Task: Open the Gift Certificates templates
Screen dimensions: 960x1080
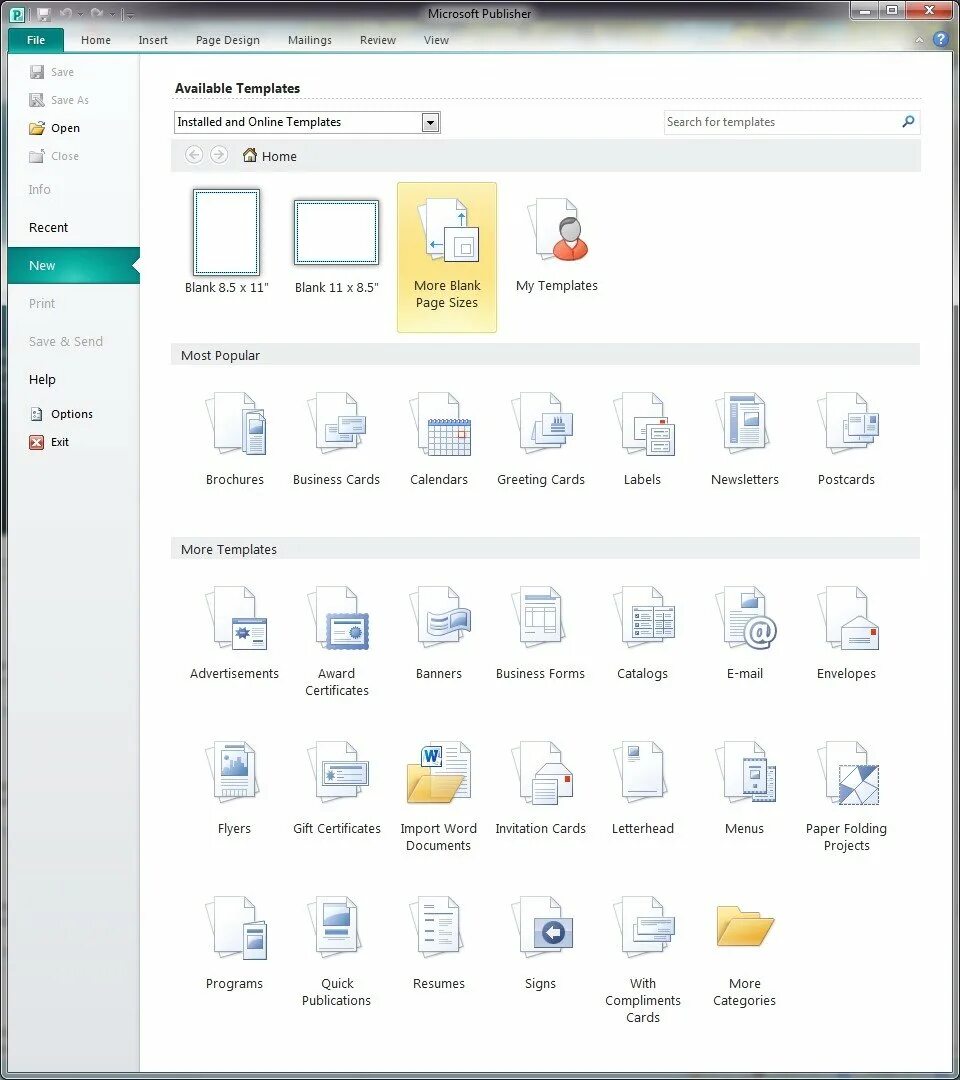Action: [336, 789]
